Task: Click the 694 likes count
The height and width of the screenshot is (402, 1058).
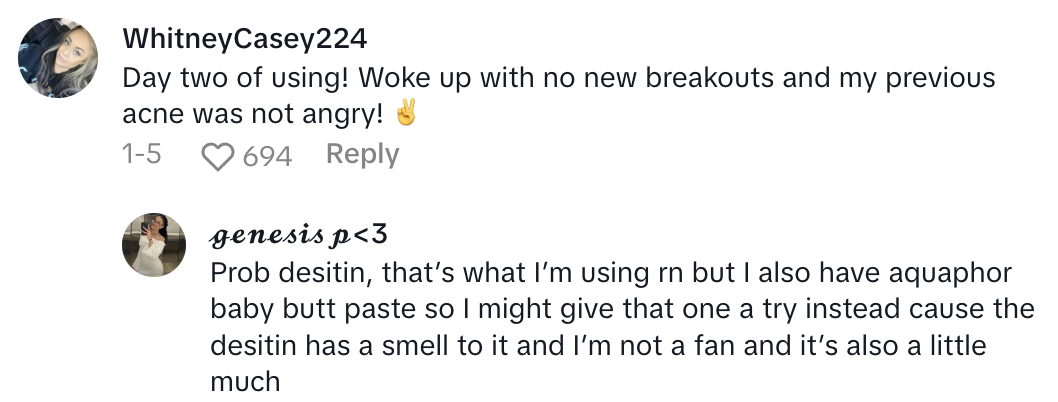Action: pyautogui.click(x=267, y=156)
